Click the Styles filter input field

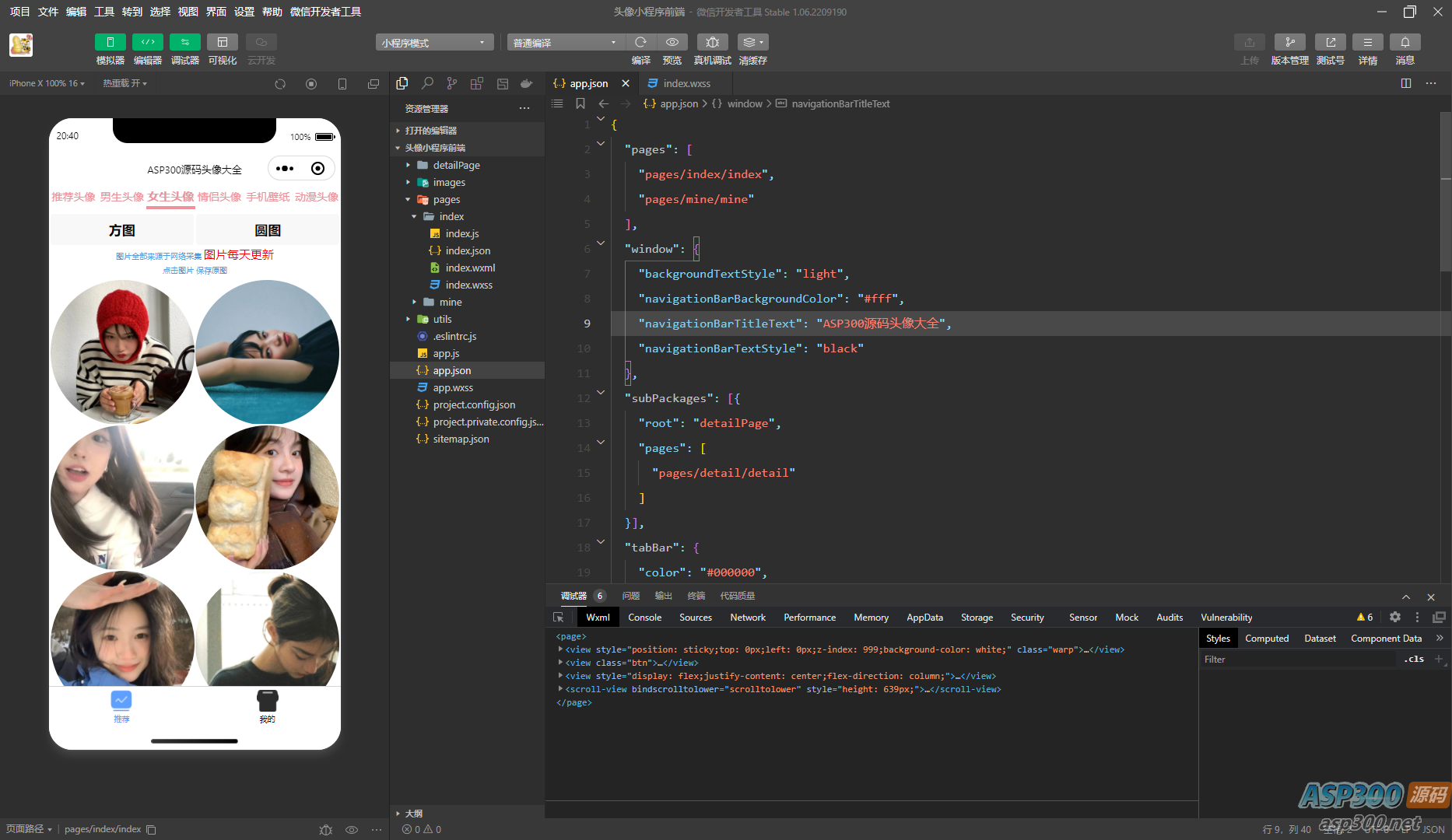[x=1298, y=660]
